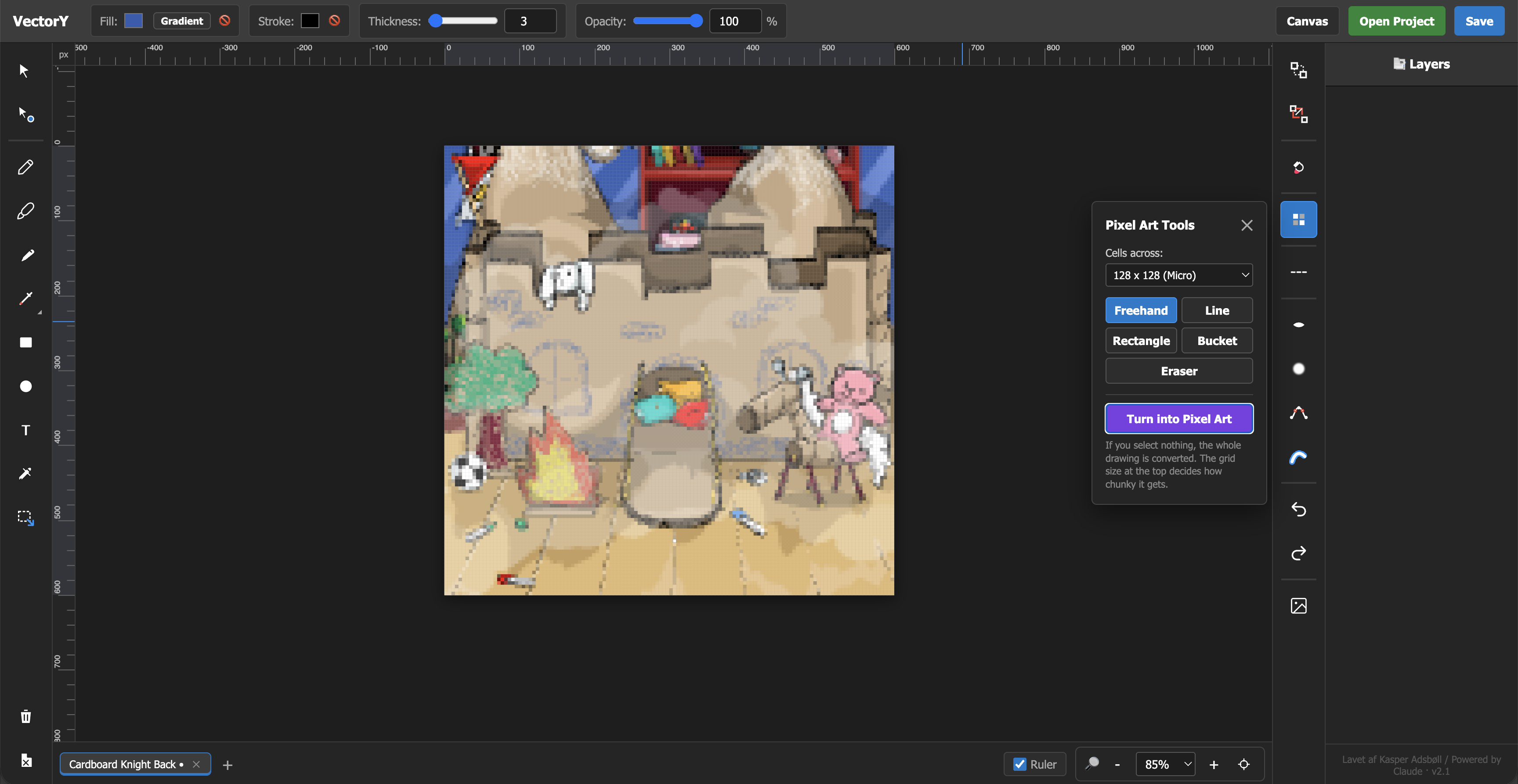The width and height of the screenshot is (1518, 784).
Task: Activate the Freehand pixel tool
Action: coord(1140,310)
